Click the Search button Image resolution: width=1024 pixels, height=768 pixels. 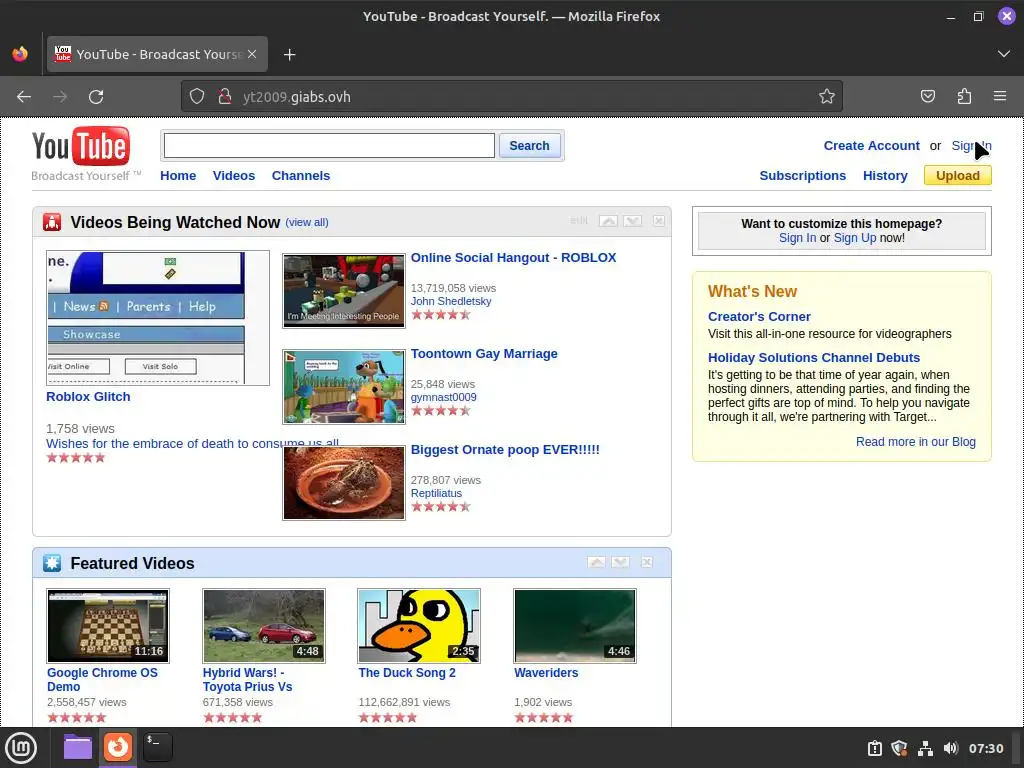[x=529, y=146]
